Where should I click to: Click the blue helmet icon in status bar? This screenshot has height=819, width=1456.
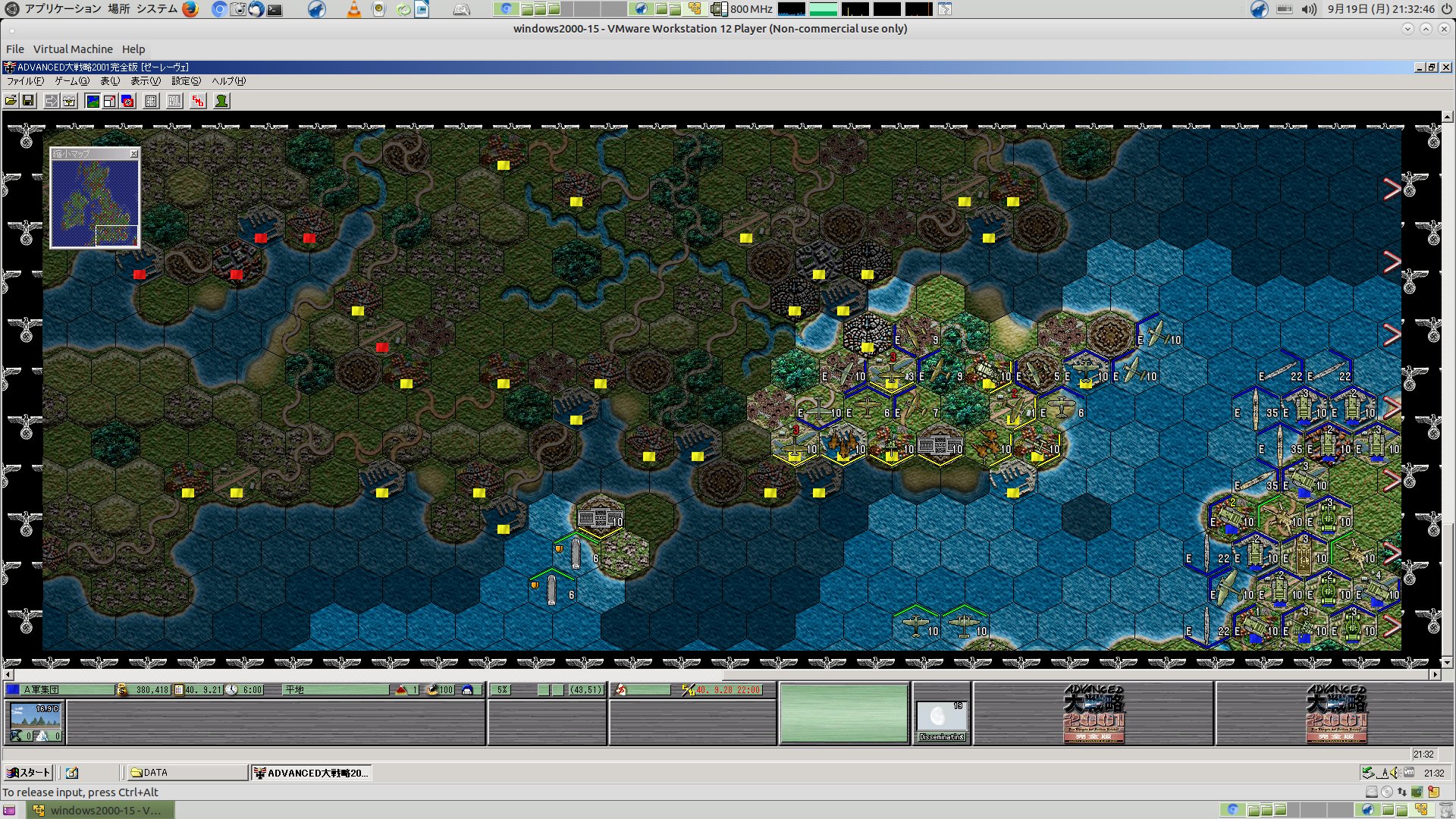pos(467,690)
